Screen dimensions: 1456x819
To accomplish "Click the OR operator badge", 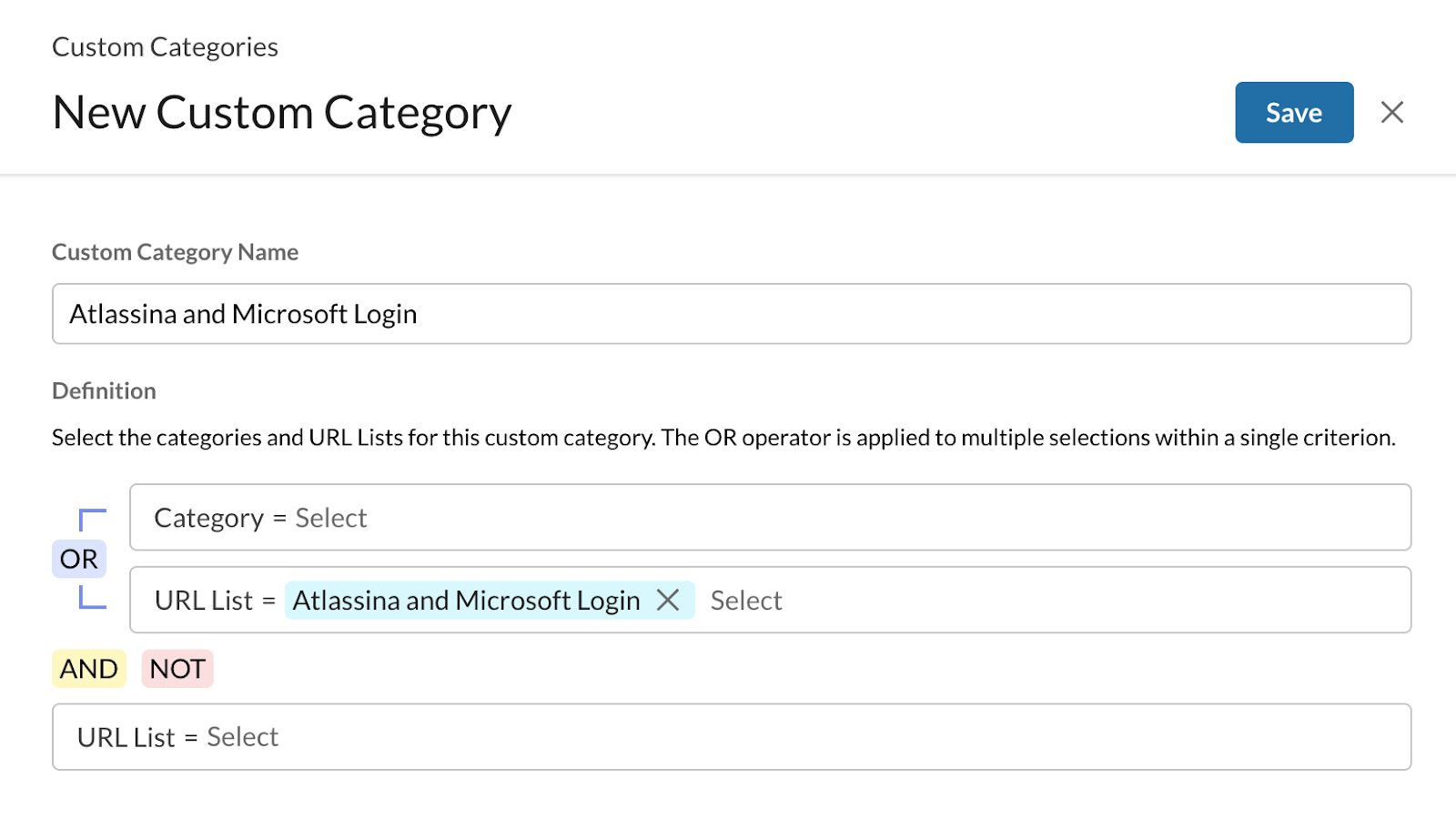I will point(79,559).
